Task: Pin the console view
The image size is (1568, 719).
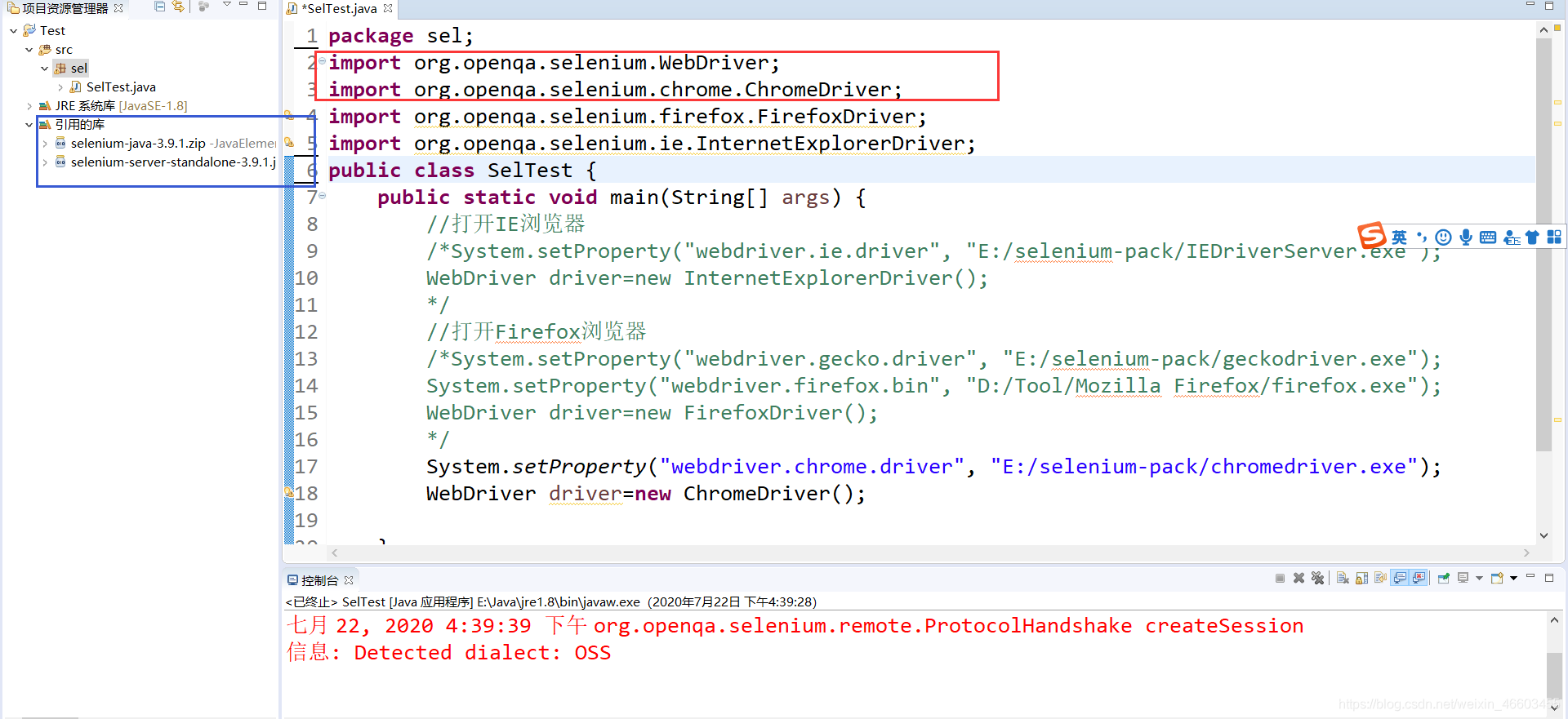Action: [x=1443, y=578]
